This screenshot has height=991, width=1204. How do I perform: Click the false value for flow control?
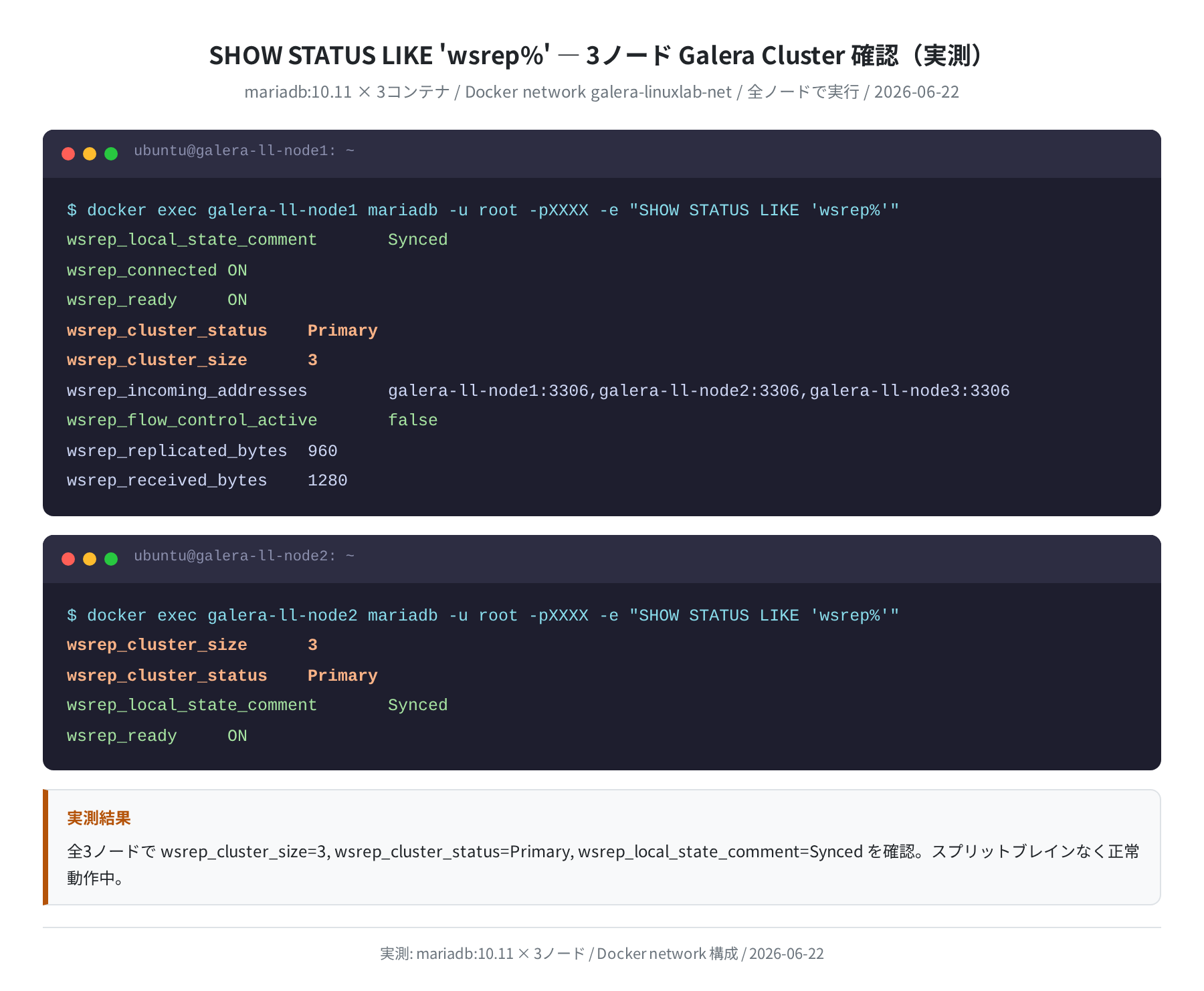pos(413,421)
